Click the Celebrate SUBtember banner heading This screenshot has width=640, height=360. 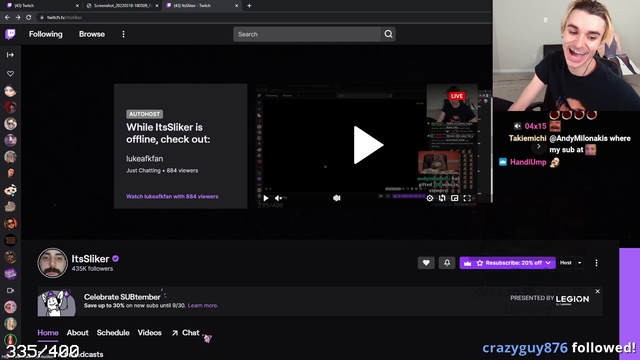pyautogui.click(x=122, y=297)
